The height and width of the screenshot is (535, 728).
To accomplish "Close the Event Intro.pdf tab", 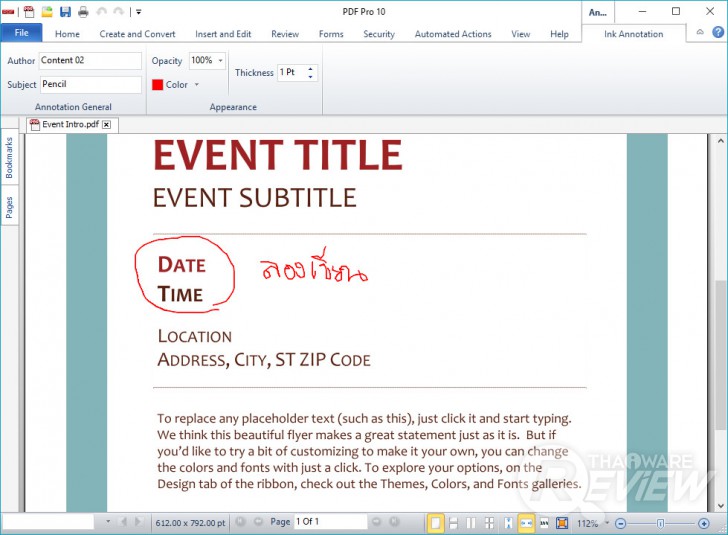I will tap(107, 124).
